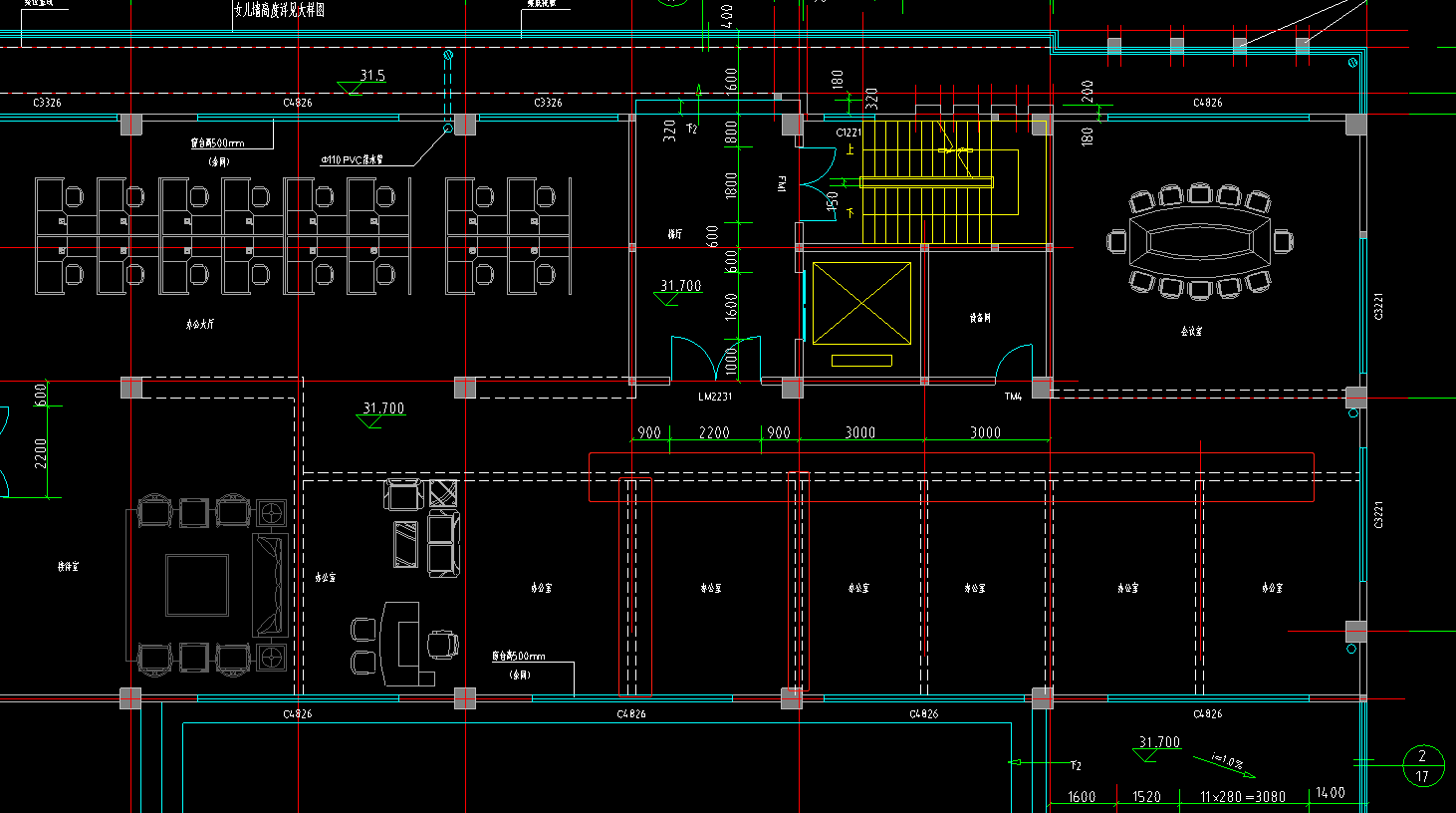Click the single door swing above TM4
The height and width of the screenshot is (813, 1456).
coord(1014,363)
